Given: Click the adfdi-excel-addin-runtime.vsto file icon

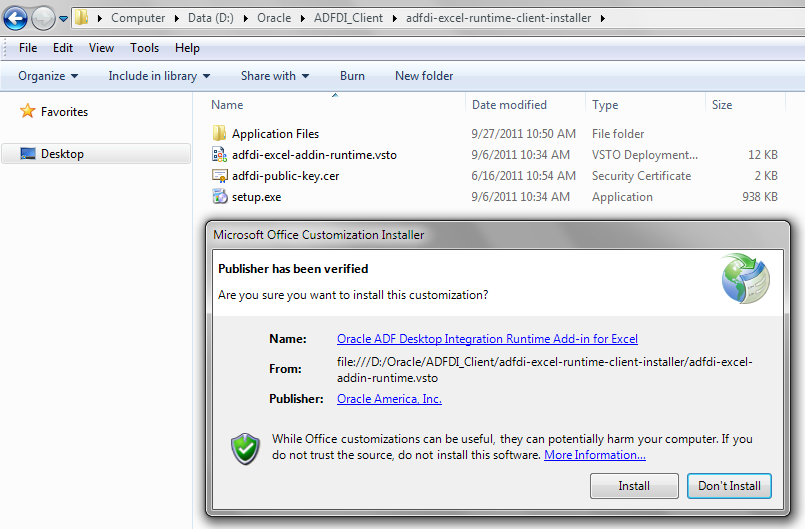Looking at the screenshot, I should click(x=219, y=155).
